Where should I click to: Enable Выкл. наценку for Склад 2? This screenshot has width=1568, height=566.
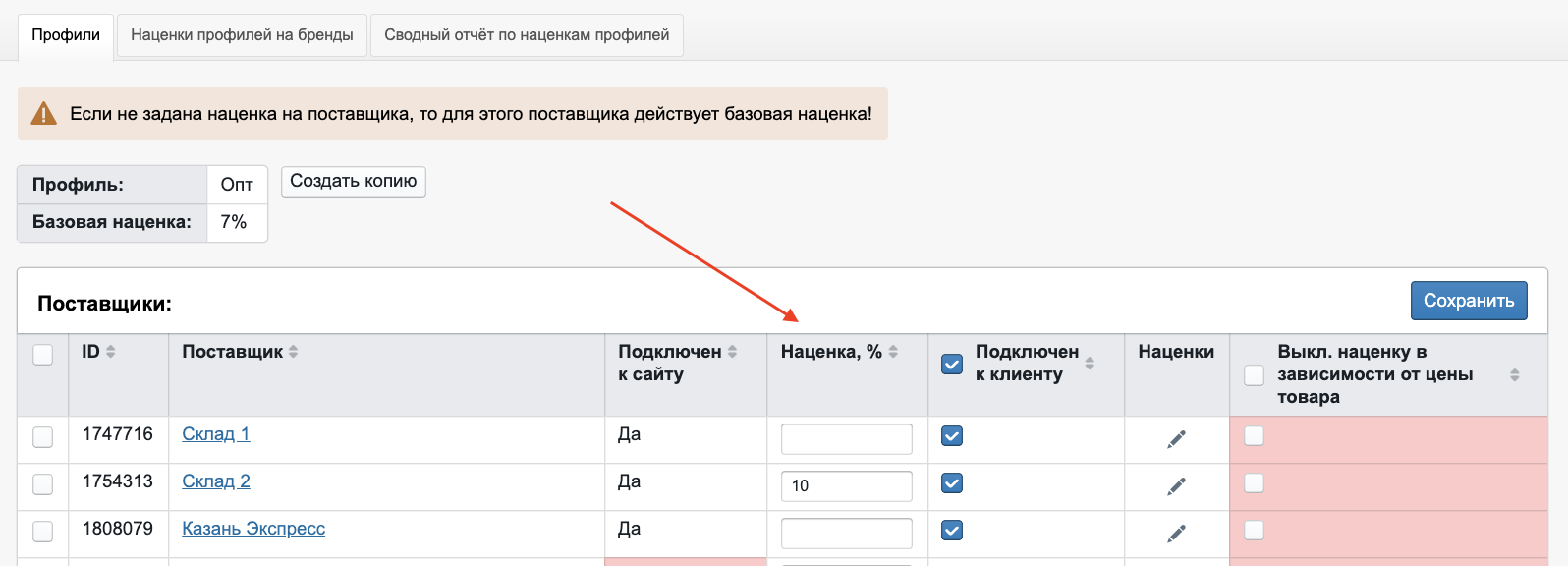pos(1255,482)
